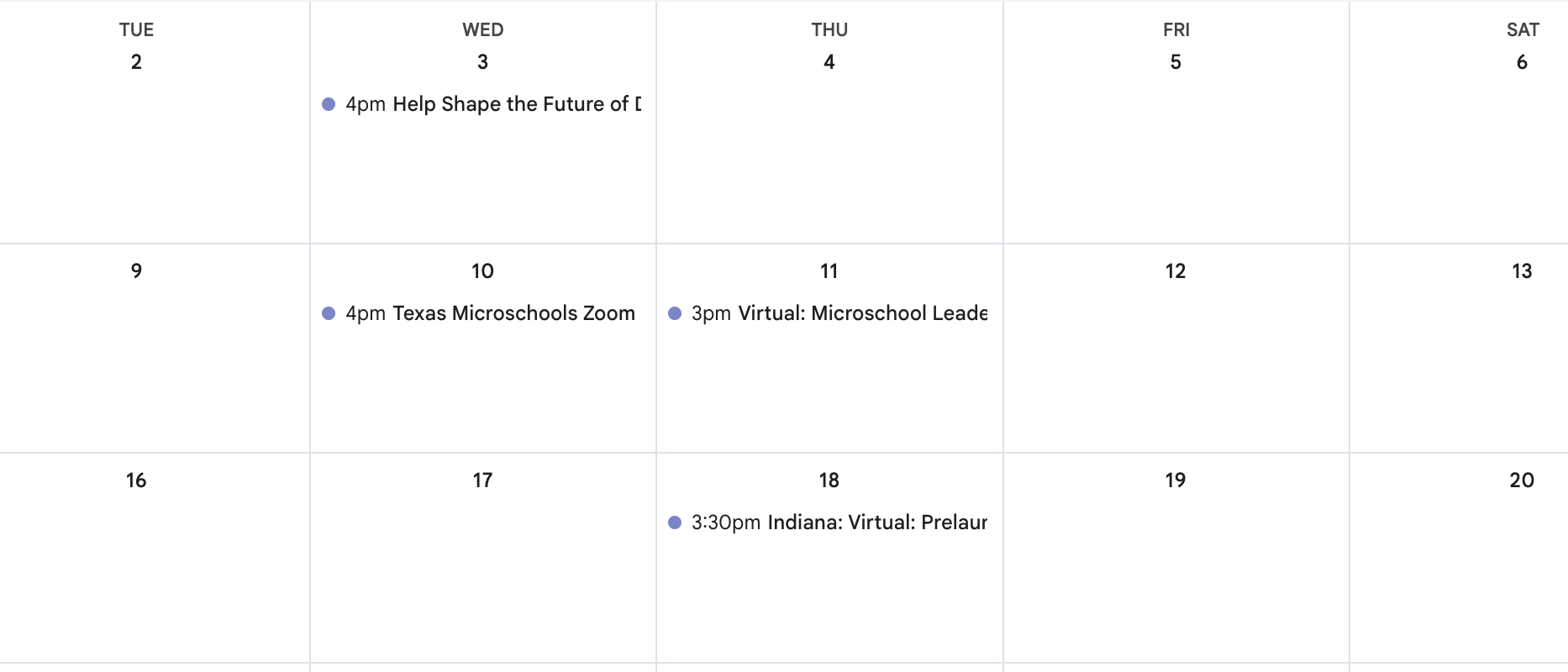Click the dot next to the Indiana Prelaunch event
The width and height of the screenshot is (1568, 672).
675,522
